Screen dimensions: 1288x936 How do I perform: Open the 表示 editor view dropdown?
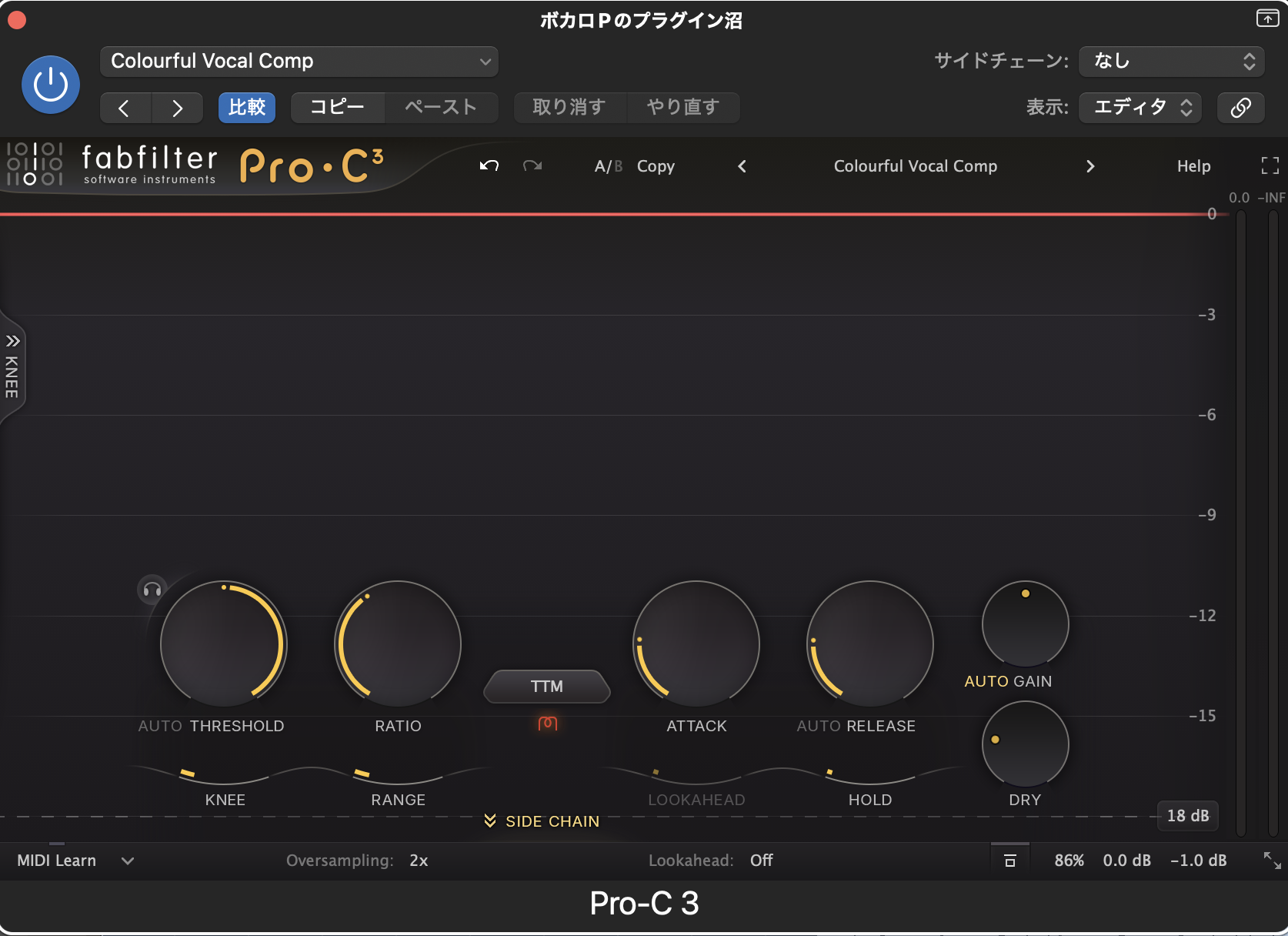click(x=1140, y=108)
